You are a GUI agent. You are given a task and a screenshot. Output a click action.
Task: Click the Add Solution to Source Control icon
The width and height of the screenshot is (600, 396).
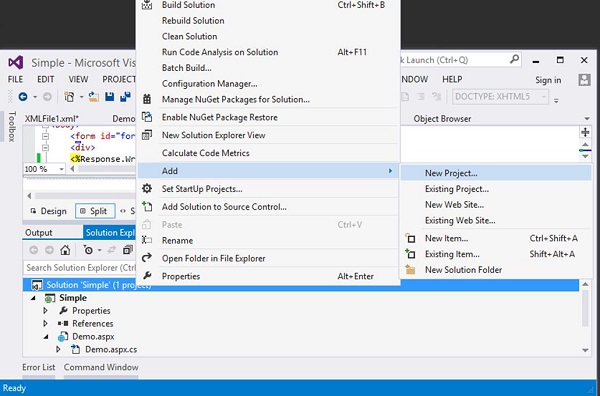[x=147, y=207]
